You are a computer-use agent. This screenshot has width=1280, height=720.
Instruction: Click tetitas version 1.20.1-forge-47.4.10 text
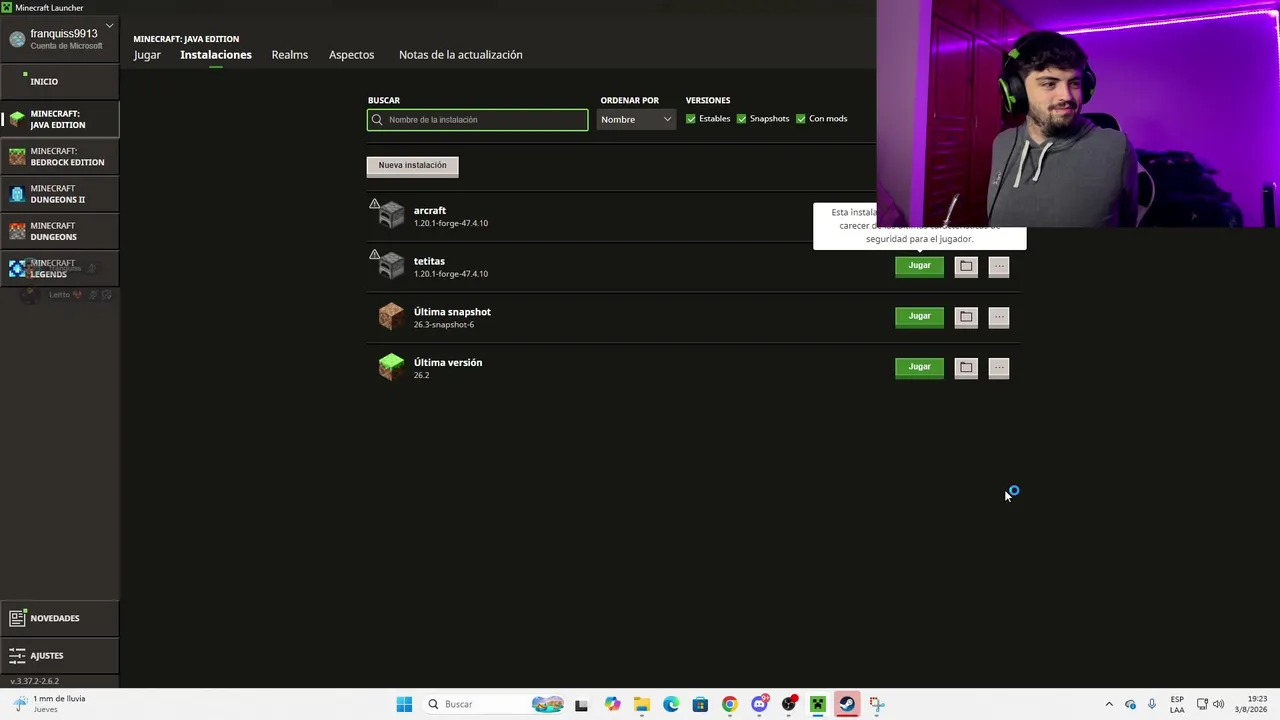[x=451, y=274]
